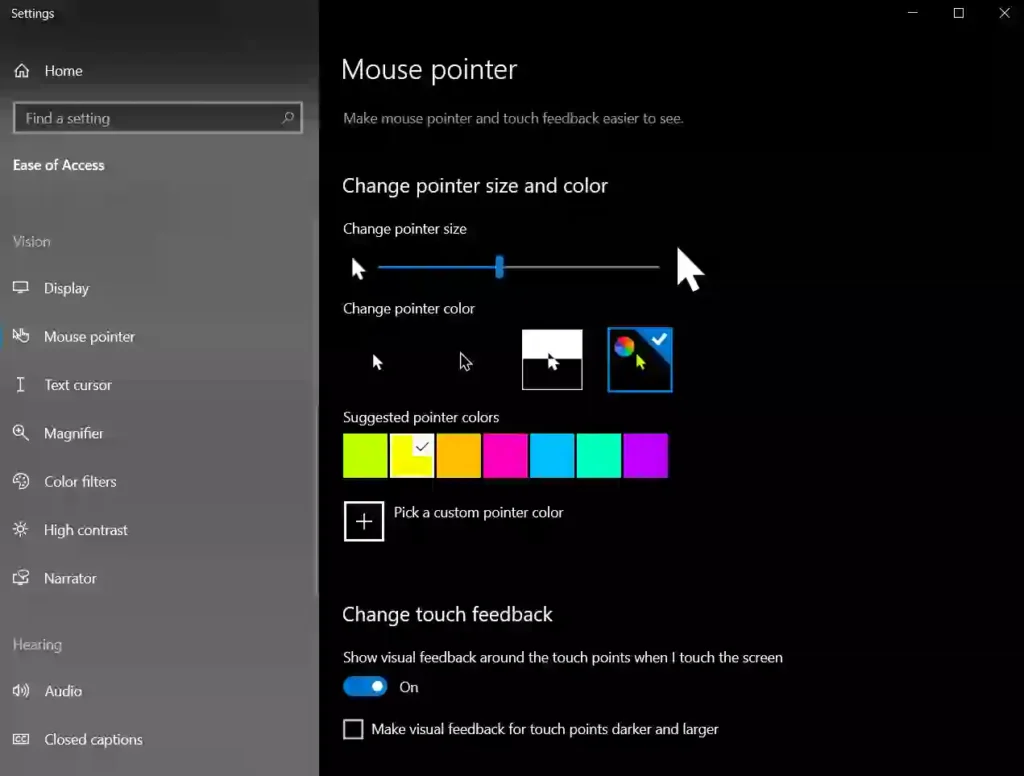This screenshot has height=776, width=1024.
Task: Go to Settings Home
Action: 63,71
